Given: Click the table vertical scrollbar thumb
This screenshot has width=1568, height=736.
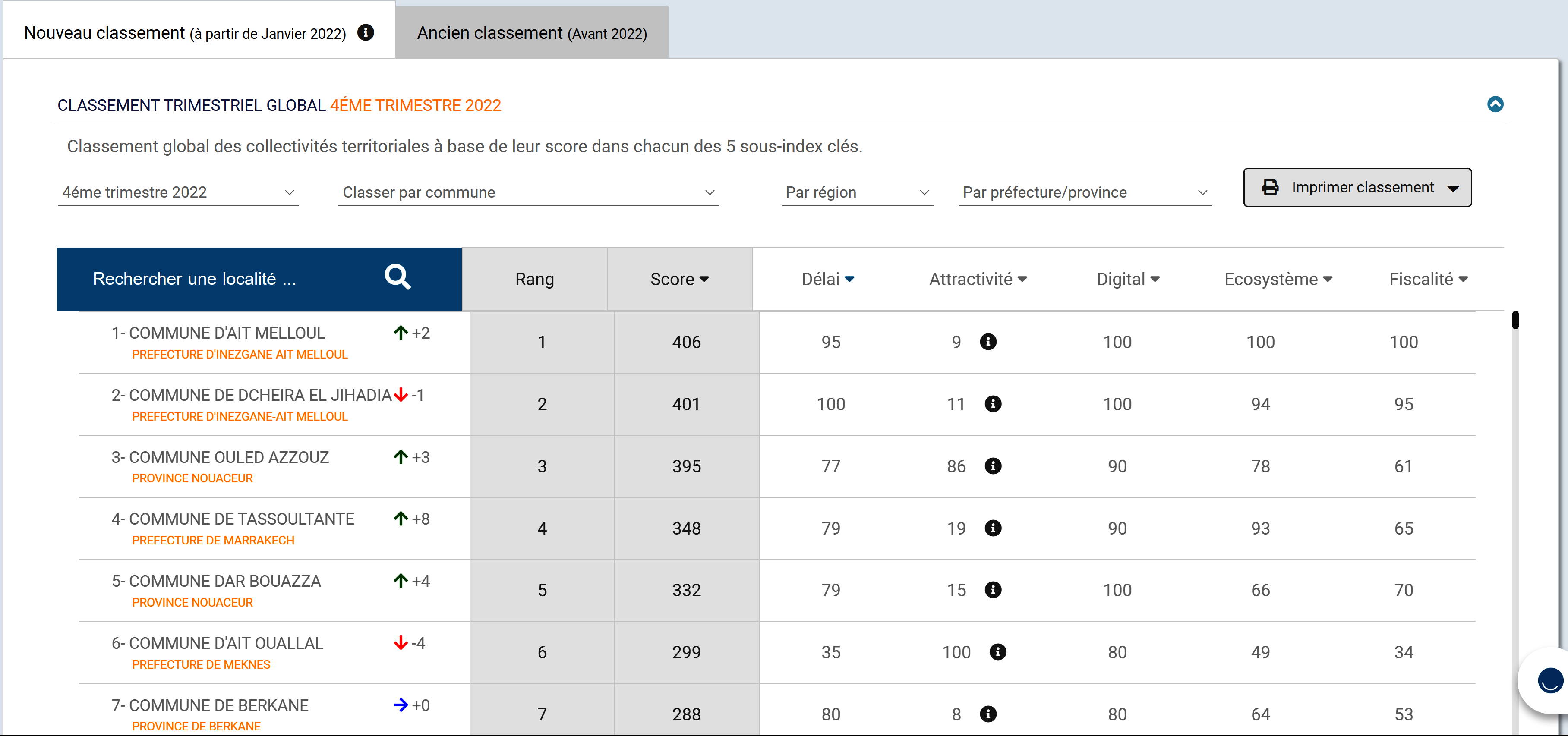Looking at the screenshot, I should (1515, 320).
